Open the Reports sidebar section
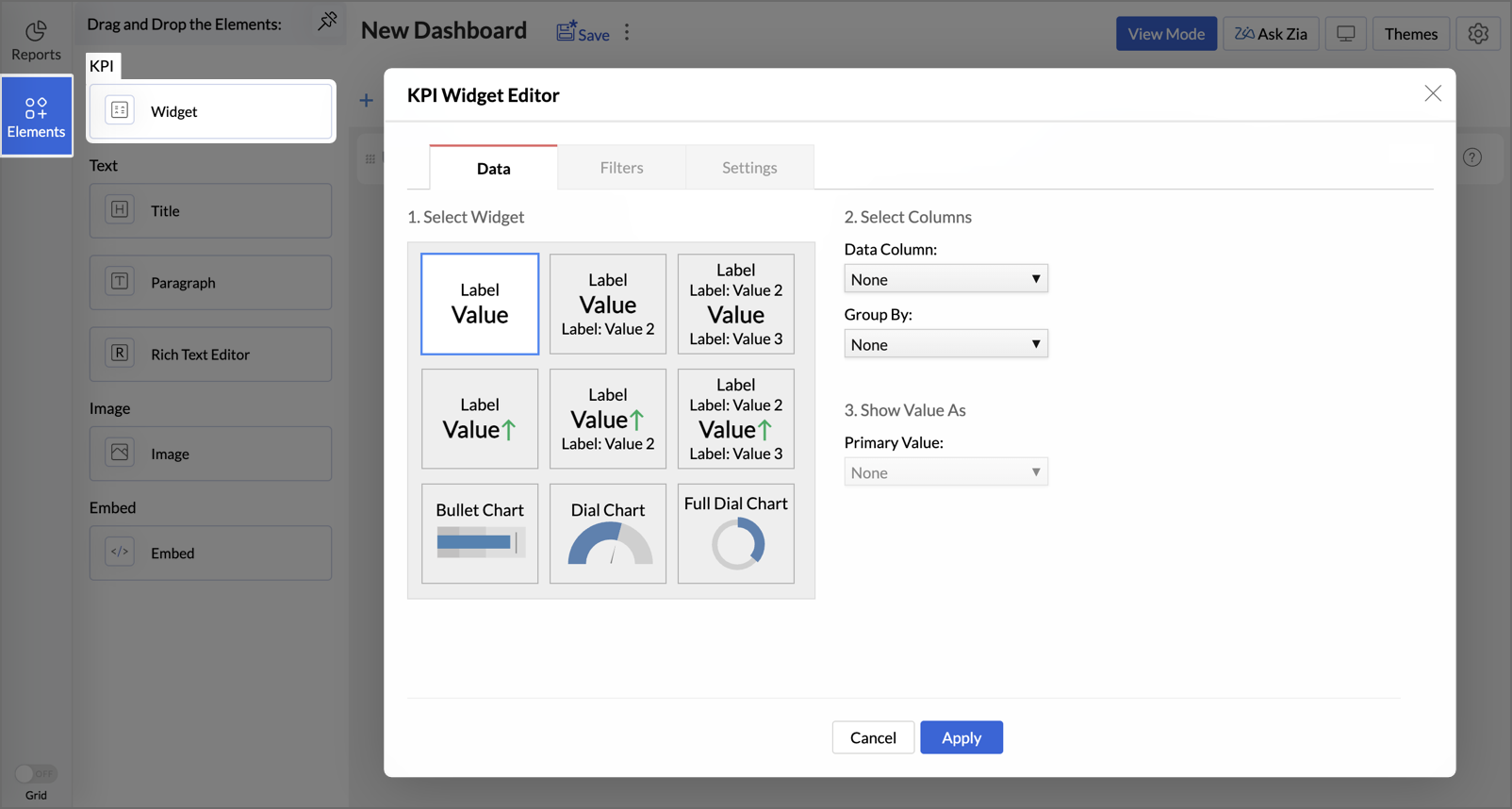The height and width of the screenshot is (809, 1512). click(36, 41)
